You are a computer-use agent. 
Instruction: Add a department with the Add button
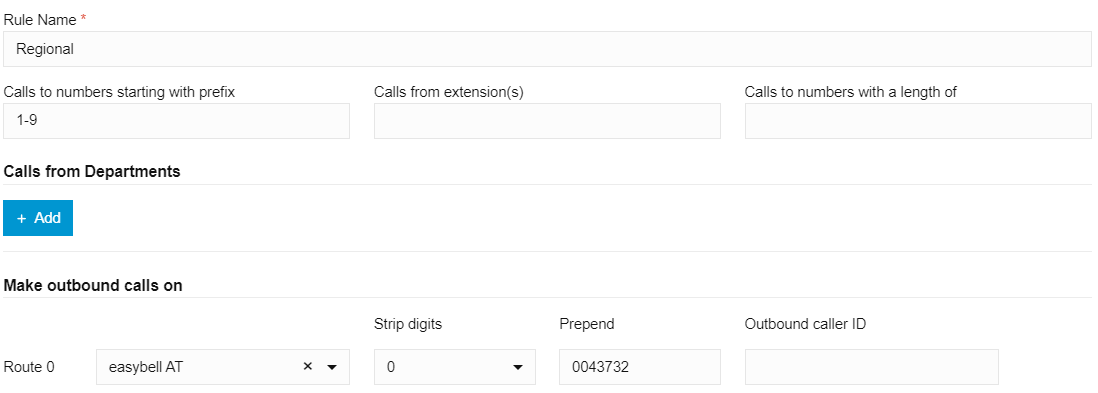click(38, 218)
